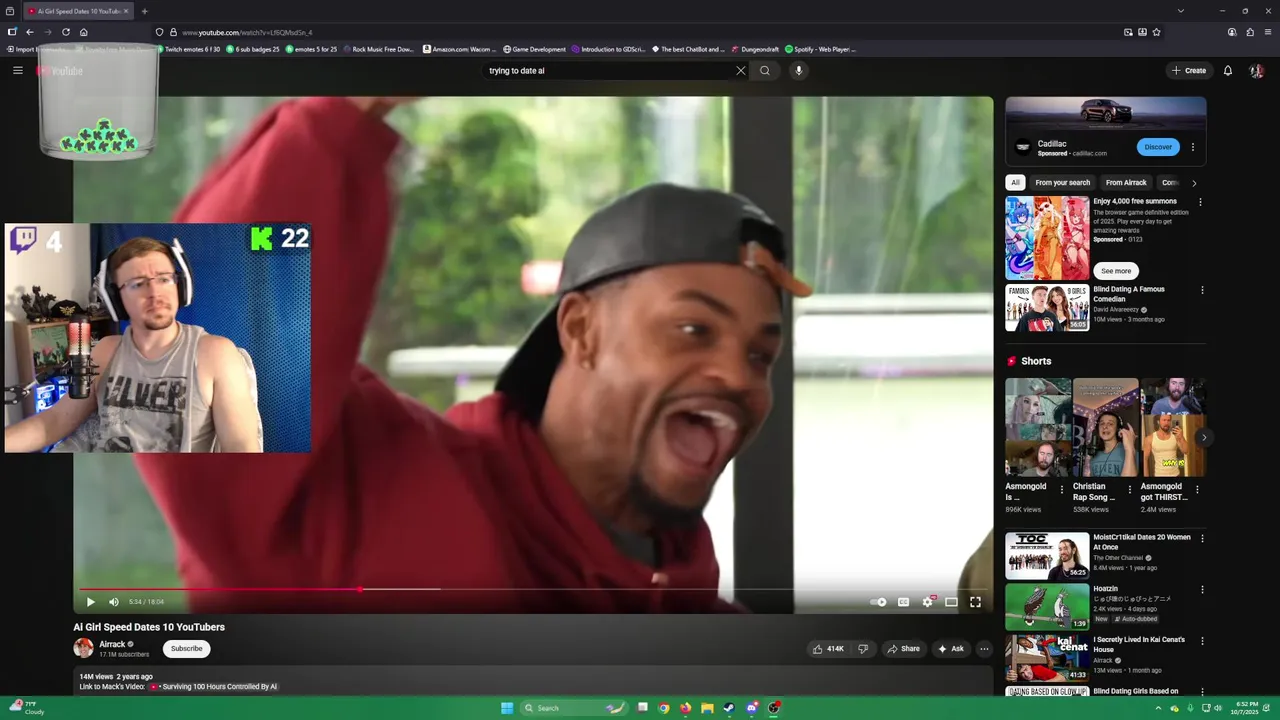Go to full screen mode

[975, 602]
